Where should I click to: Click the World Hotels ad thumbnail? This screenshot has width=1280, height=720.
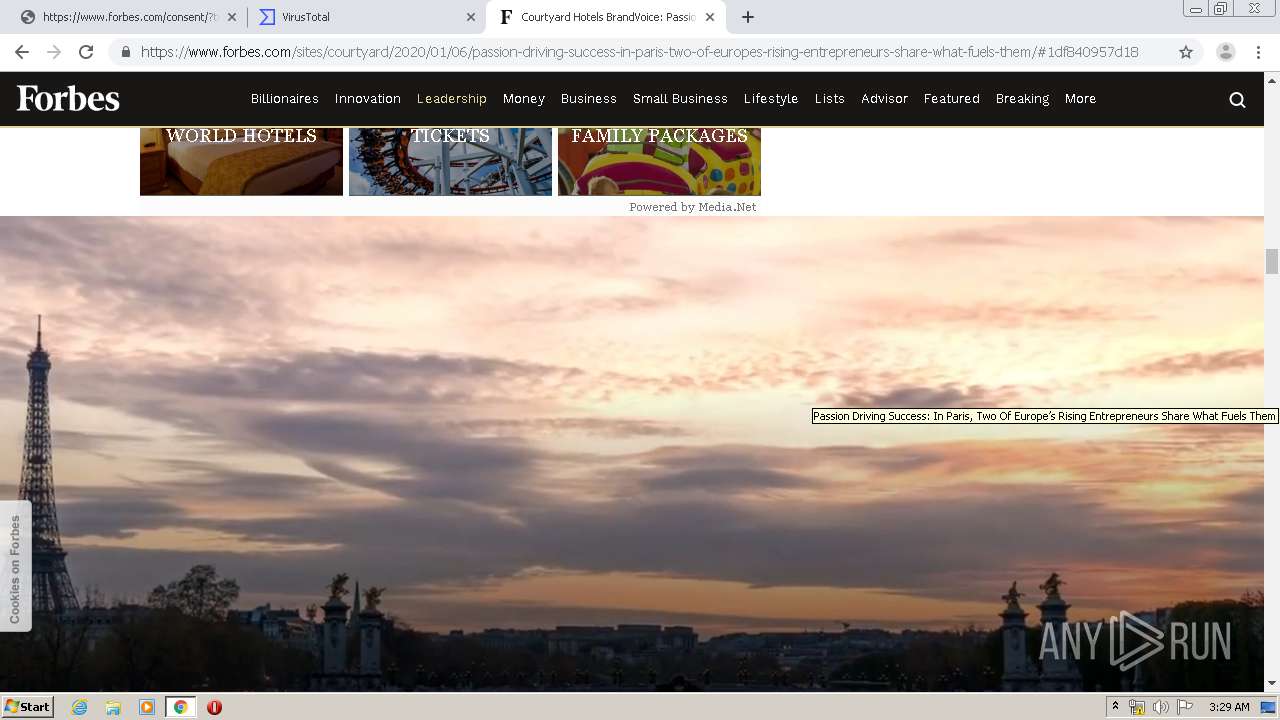[x=241, y=161]
